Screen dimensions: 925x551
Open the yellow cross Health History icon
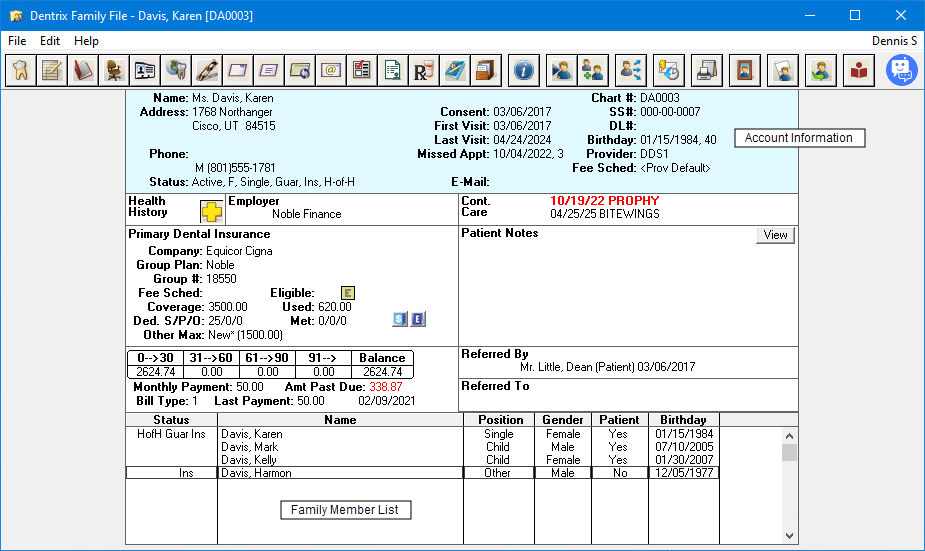[x=211, y=211]
